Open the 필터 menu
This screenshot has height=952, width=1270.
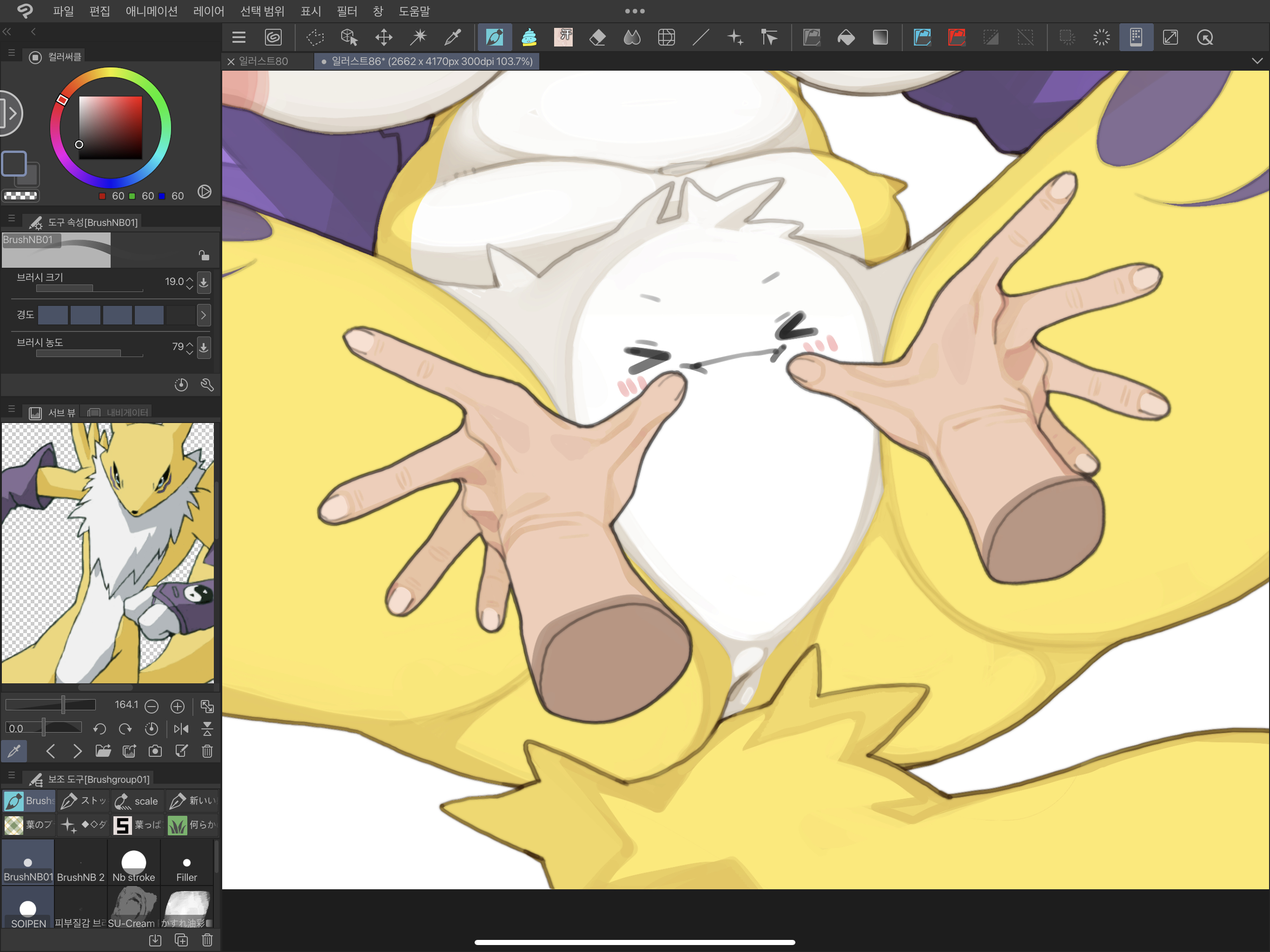[346, 11]
